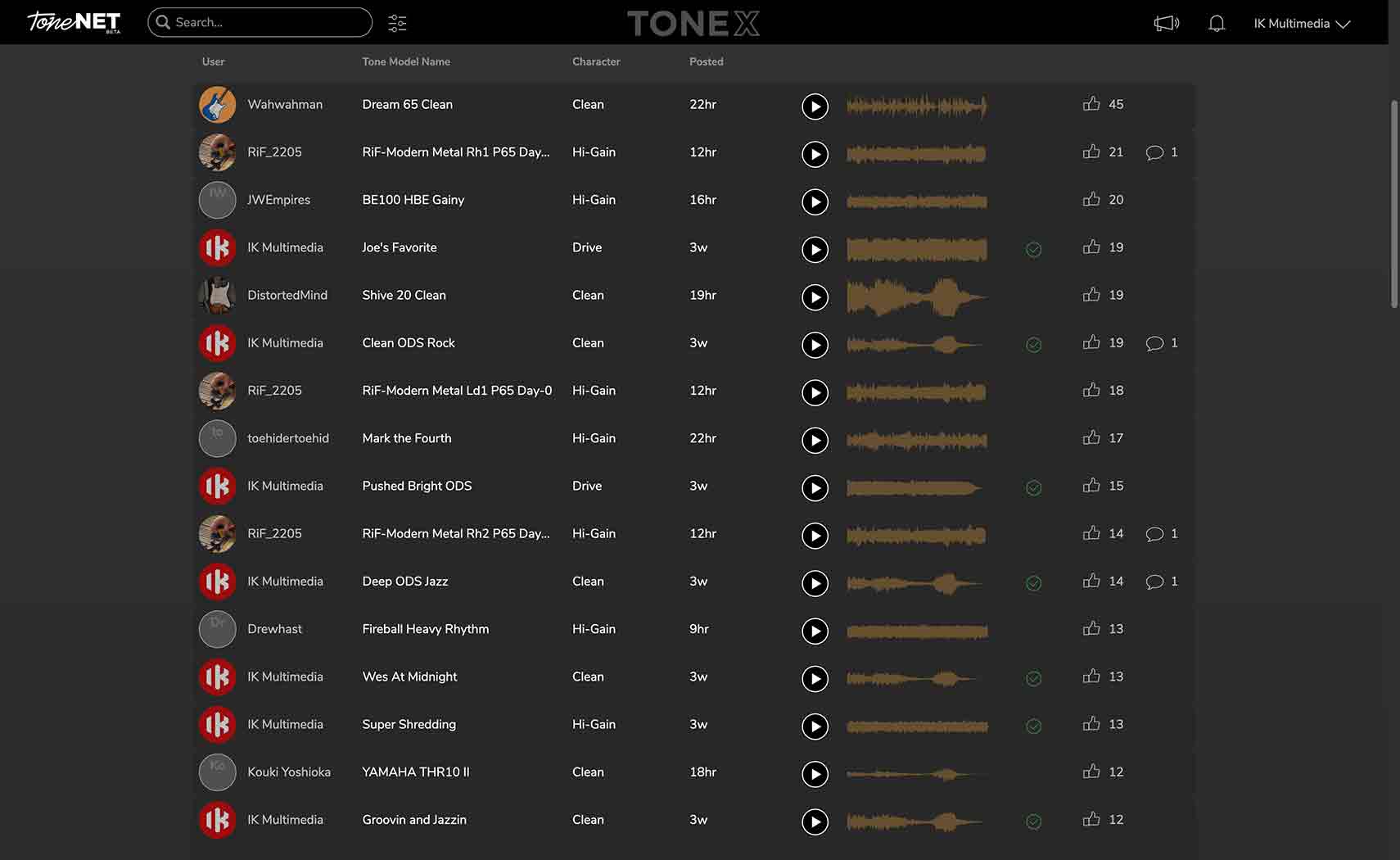Click DistortedMind's avatar picture

[x=217, y=296]
